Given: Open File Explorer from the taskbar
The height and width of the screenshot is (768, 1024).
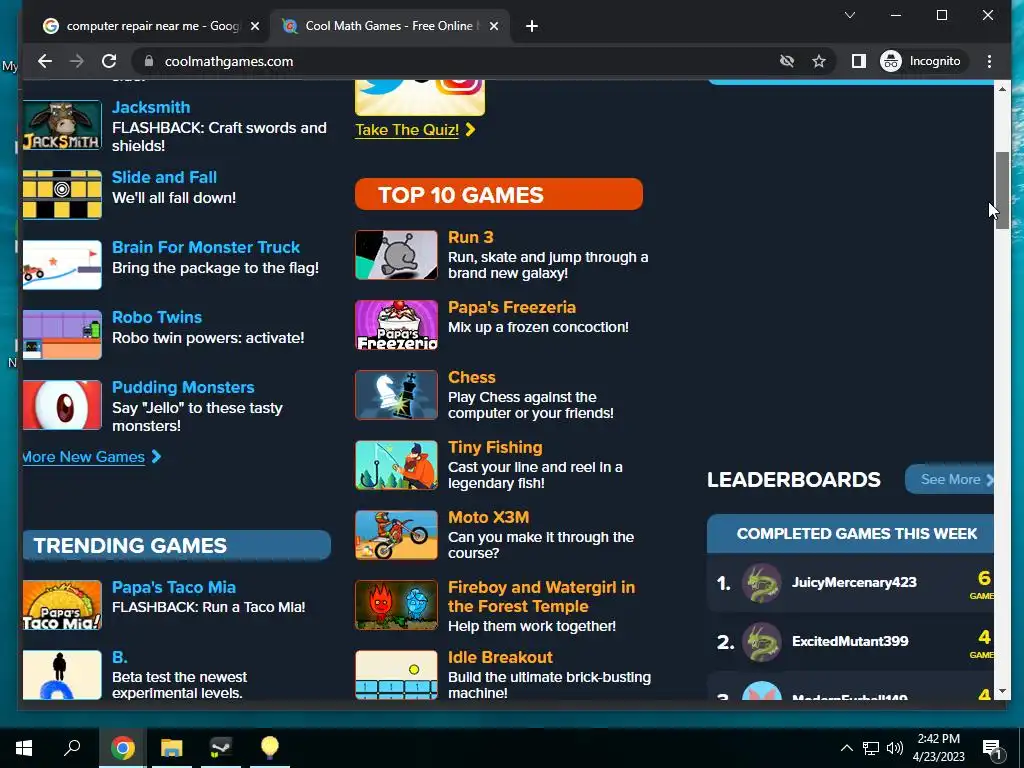Looking at the screenshot, I should [172, 748].
